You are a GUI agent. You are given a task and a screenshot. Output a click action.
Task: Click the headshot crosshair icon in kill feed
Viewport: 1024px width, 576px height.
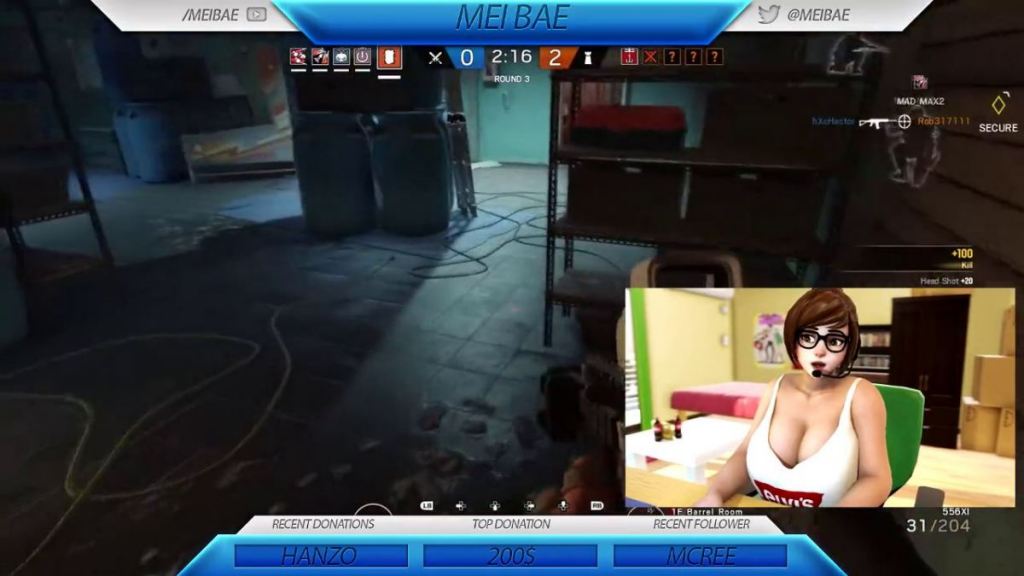(904, 121)
